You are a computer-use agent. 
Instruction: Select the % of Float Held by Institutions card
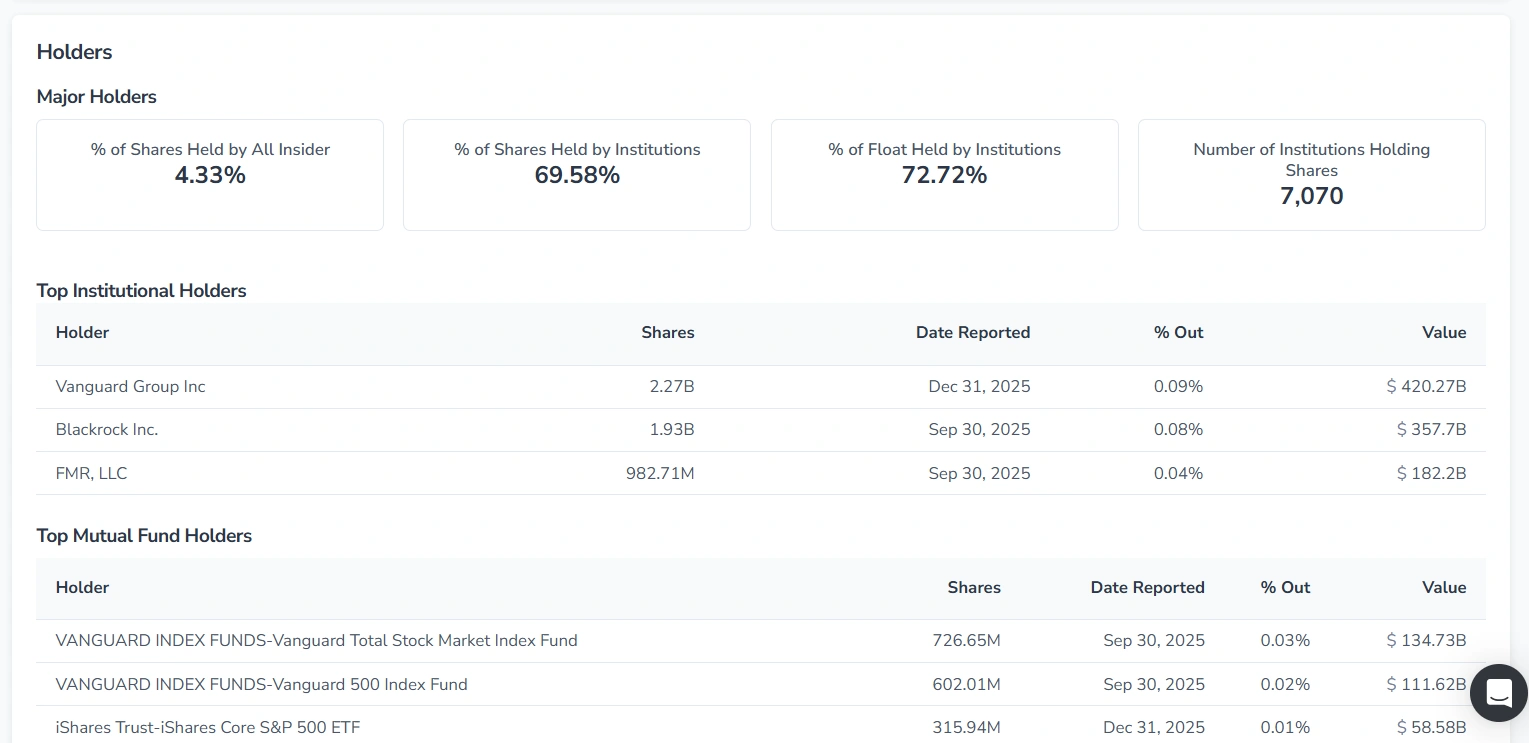(944, 174)
